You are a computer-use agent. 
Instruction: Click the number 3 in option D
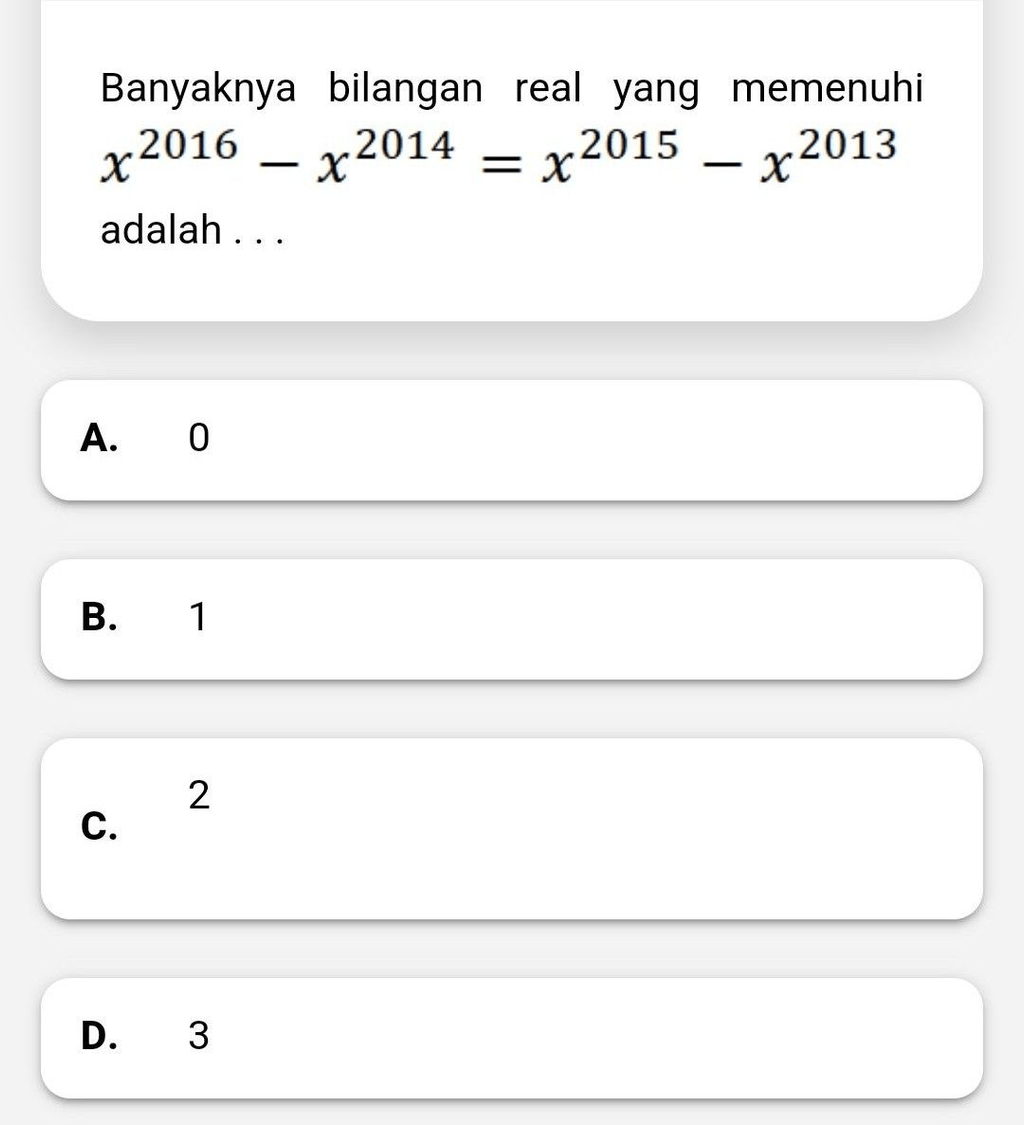199,1036
